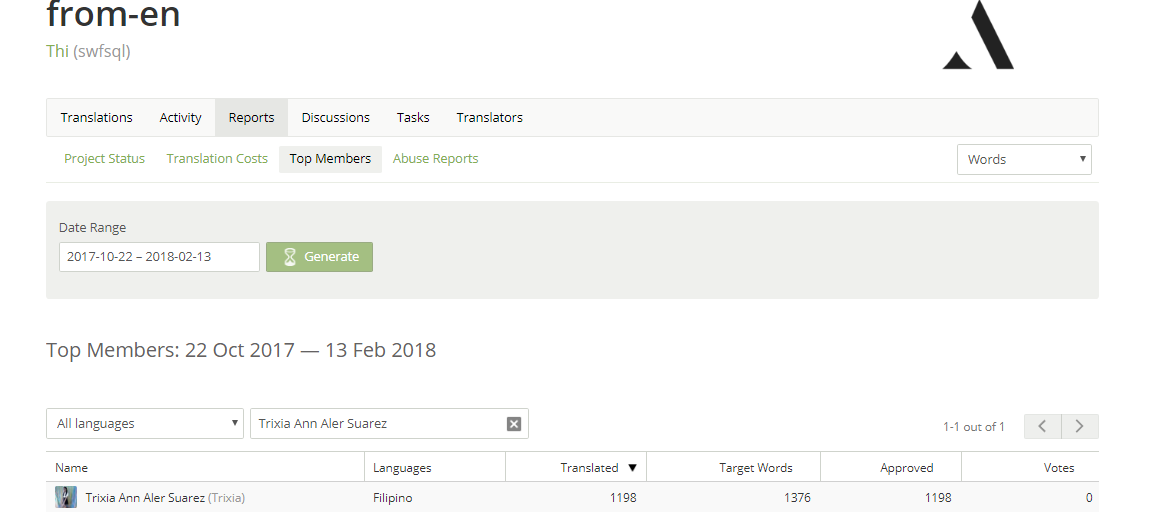Click the project logo image
Screen dimensions: 1158x529
coord(978,35)
